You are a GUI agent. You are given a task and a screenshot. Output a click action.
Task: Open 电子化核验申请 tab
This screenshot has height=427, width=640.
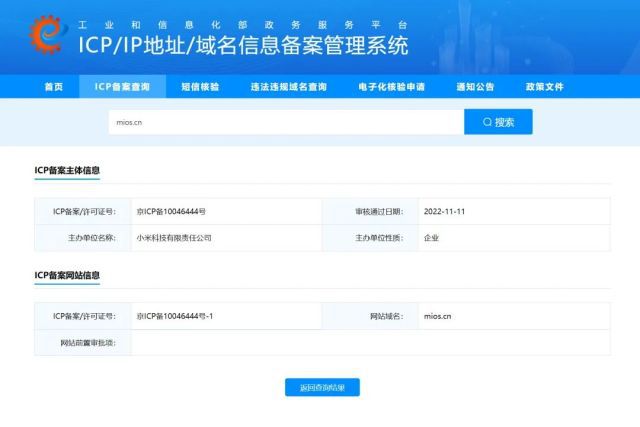coord(391,87)
